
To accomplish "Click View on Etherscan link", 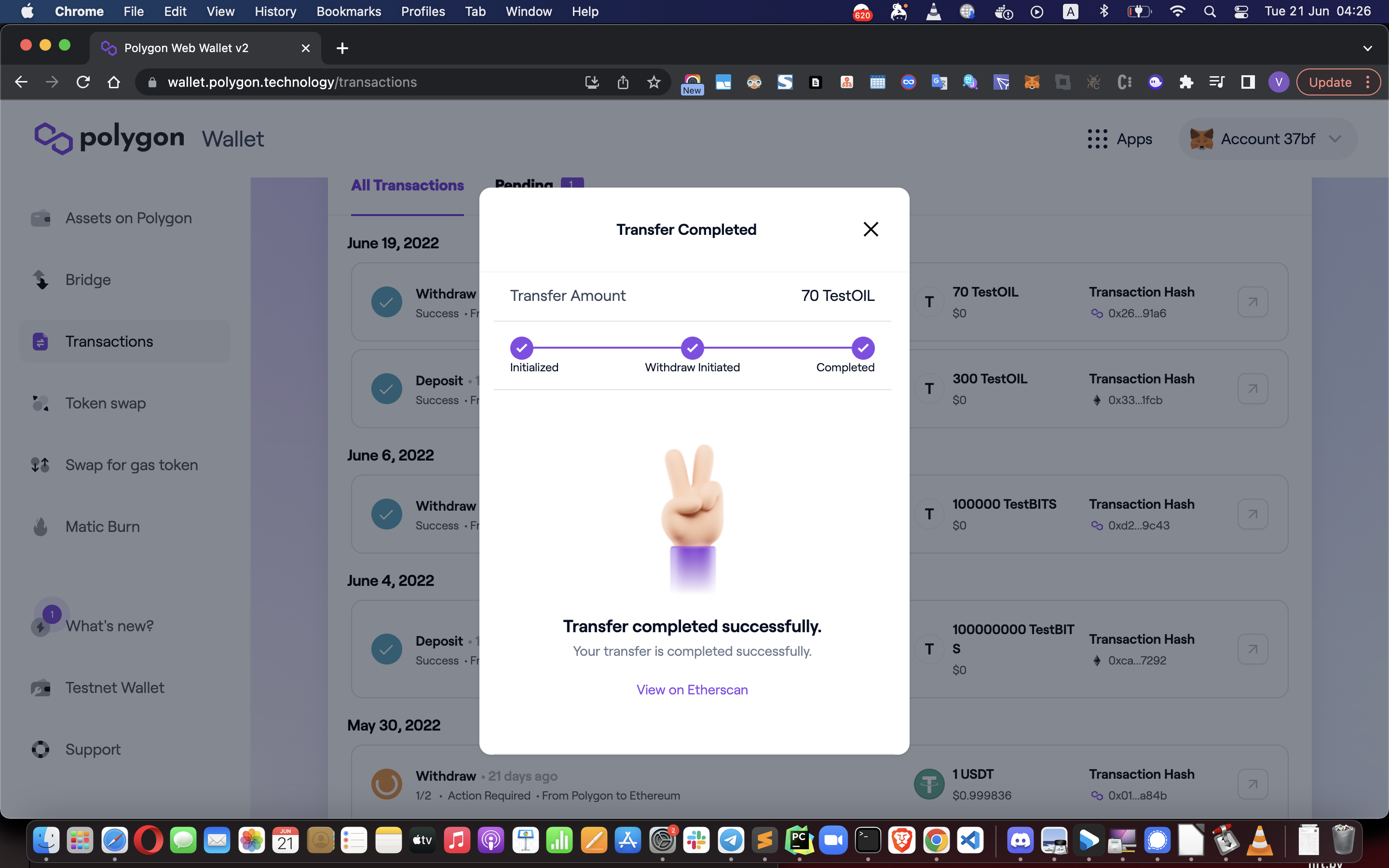I will [692, 690].
